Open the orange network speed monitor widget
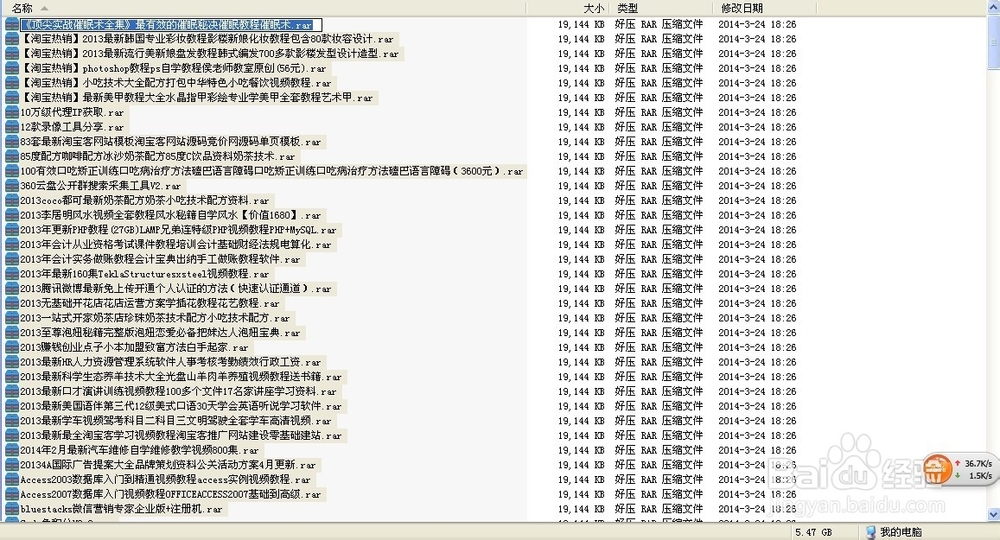Screen dimensions: 1000x540 pos(959,469)
